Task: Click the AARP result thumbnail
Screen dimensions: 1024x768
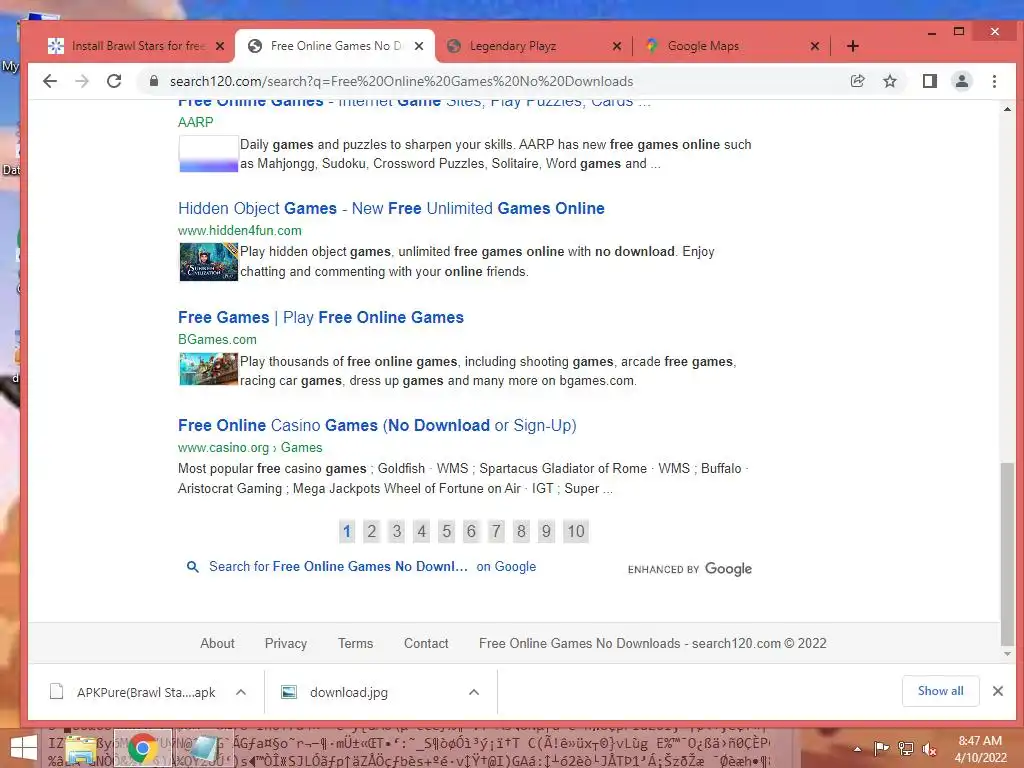Action: pyautogui.click(x=208, y=153)
